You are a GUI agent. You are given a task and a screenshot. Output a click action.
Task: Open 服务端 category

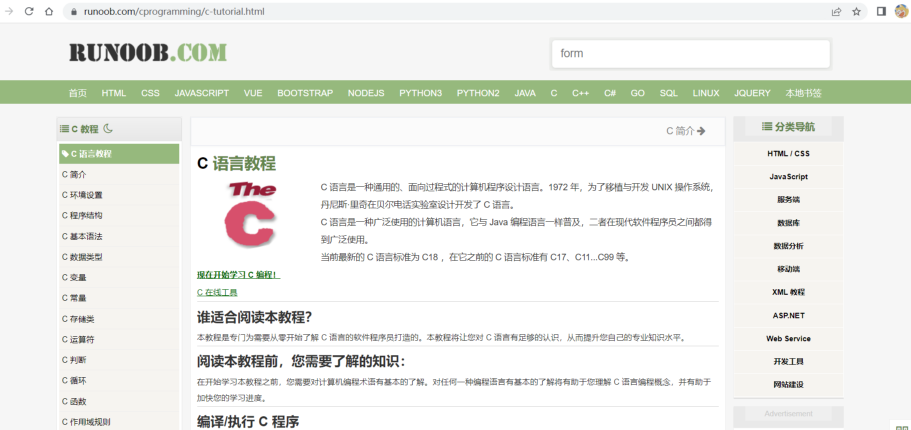point(788,200)
